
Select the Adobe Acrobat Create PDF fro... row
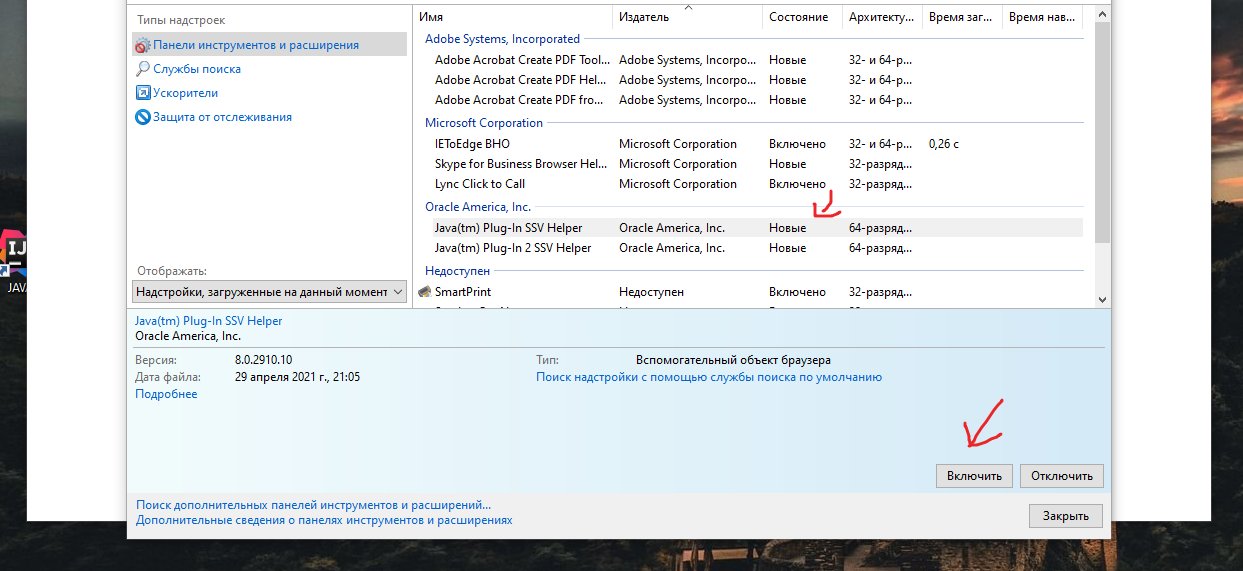tap(749, 100)
